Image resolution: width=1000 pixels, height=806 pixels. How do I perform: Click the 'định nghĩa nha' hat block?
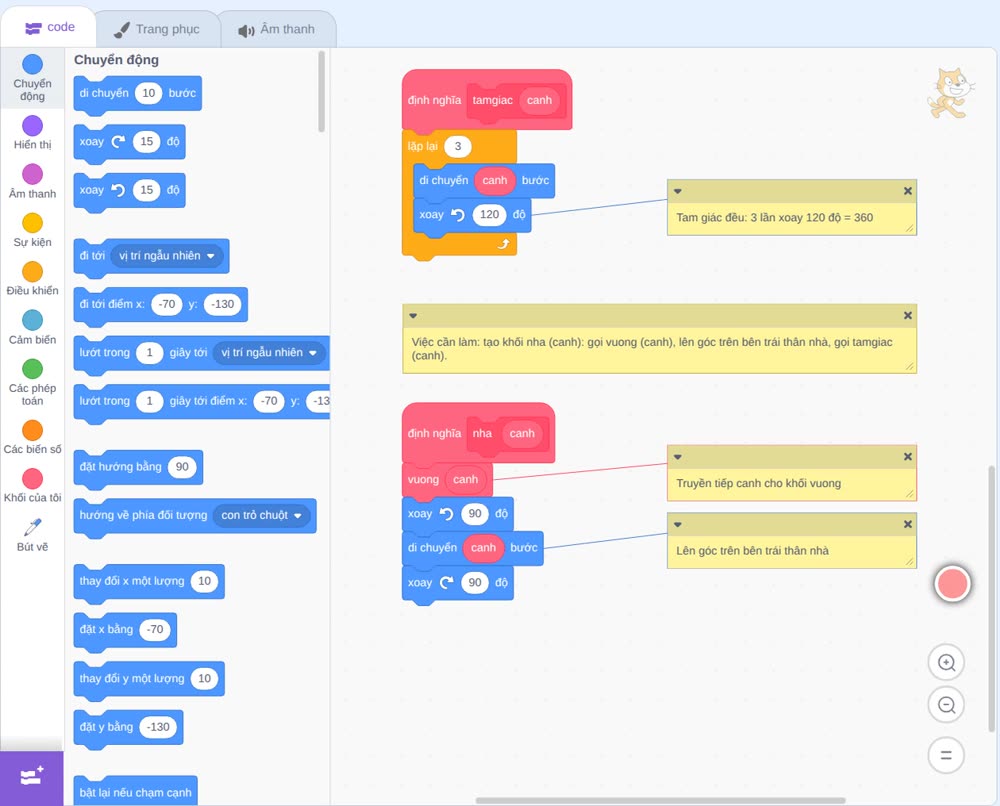434,434
